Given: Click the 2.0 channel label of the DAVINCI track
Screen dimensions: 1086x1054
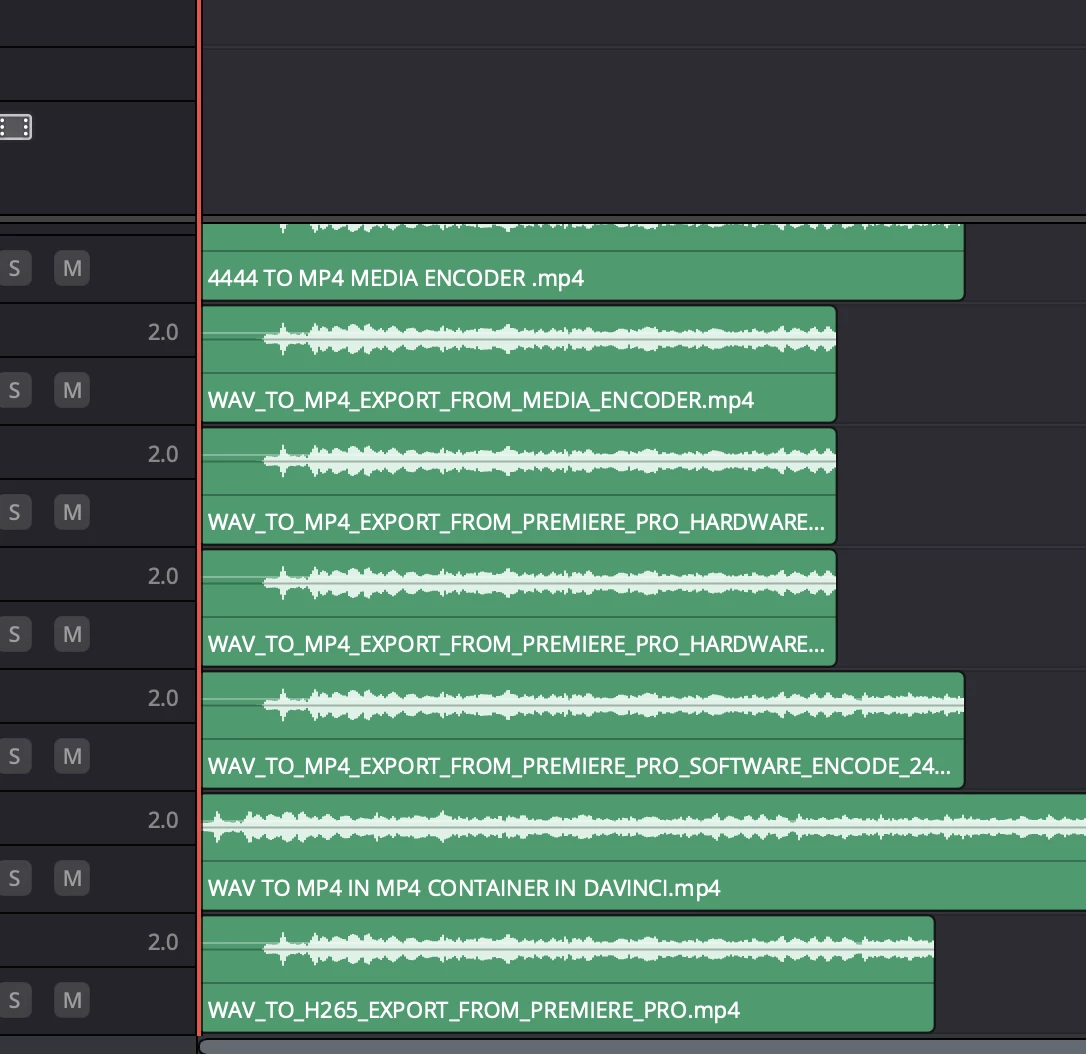Looking at the screenshot, I should click(163, 820).
